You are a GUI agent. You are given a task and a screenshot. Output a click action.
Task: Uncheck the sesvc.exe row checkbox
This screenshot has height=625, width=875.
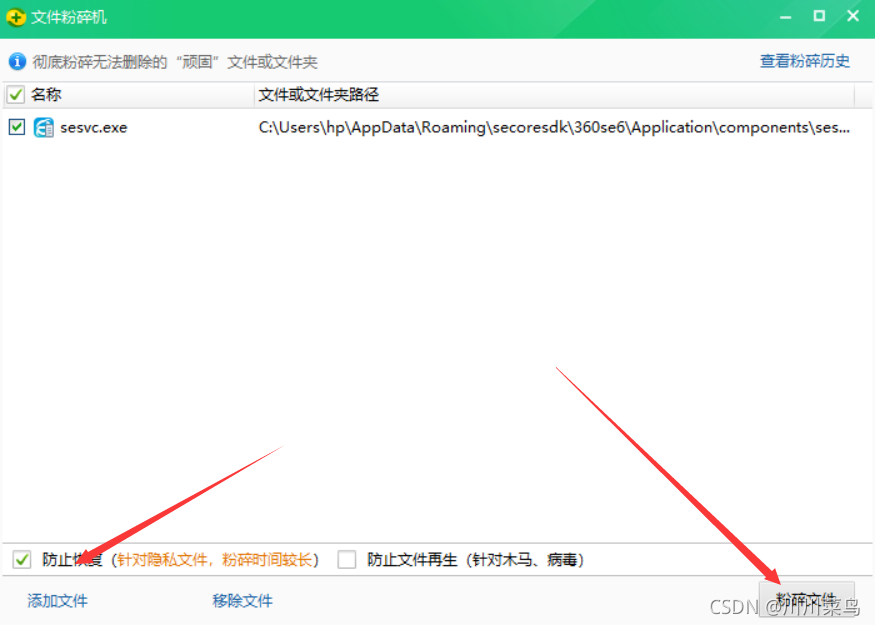[x=17, y=127]
